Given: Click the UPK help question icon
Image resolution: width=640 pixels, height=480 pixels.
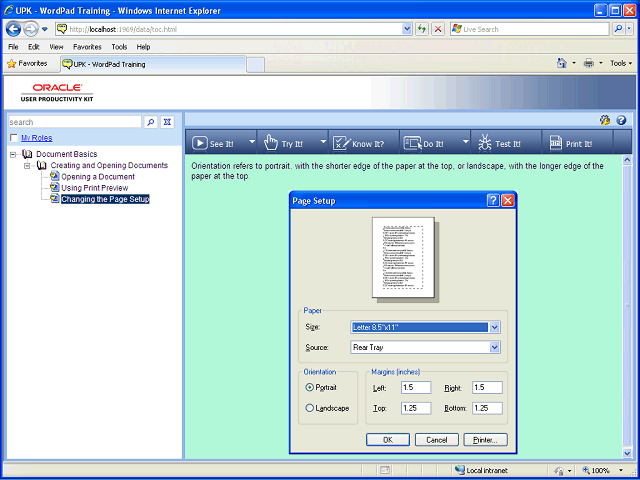Looking at the screenshot, I should coord(621,120).
